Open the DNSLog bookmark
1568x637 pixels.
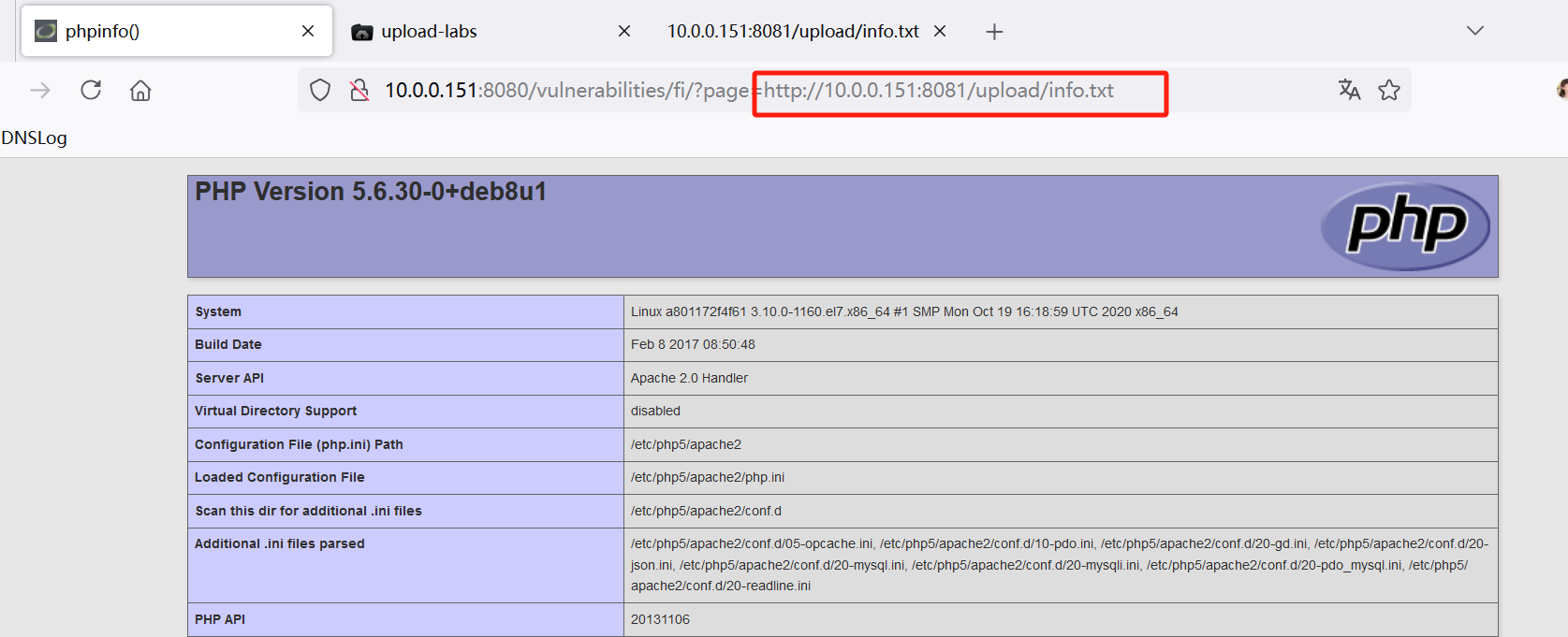(34, 138)
